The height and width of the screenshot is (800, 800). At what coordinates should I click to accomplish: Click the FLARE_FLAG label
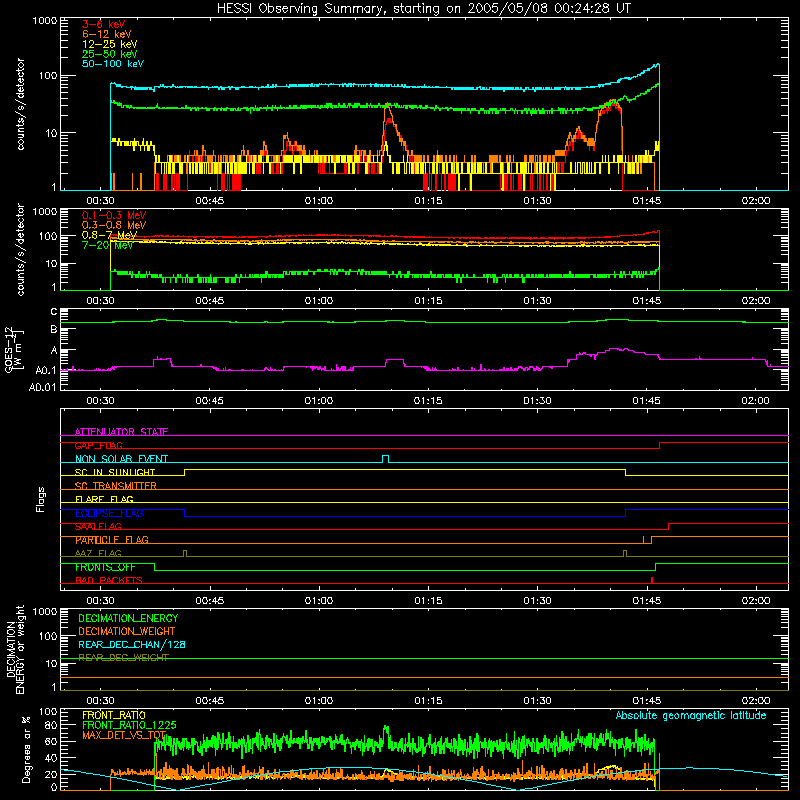tap(104, 499)
